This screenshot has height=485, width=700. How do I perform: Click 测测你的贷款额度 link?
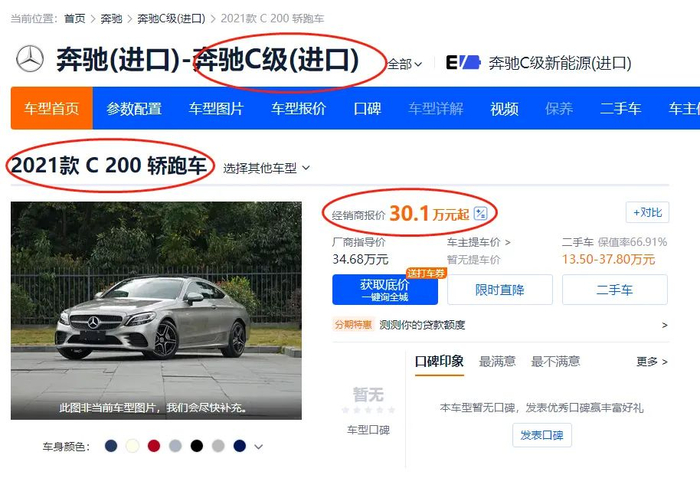422,325
